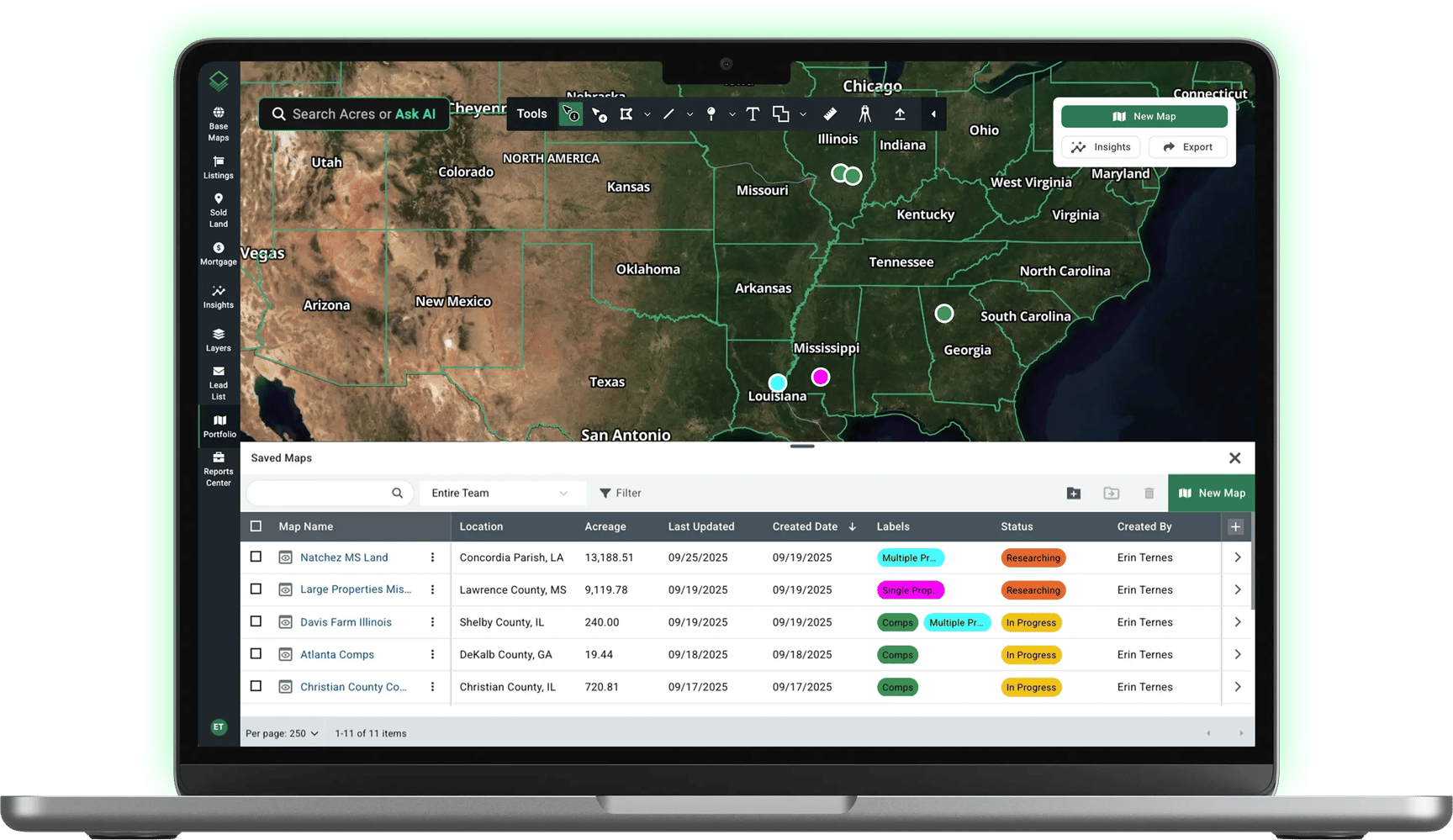Expand the merge shapes dropdown chevron
The width and height of the screenshot is (1453, 840).
[x=803, y=114]
